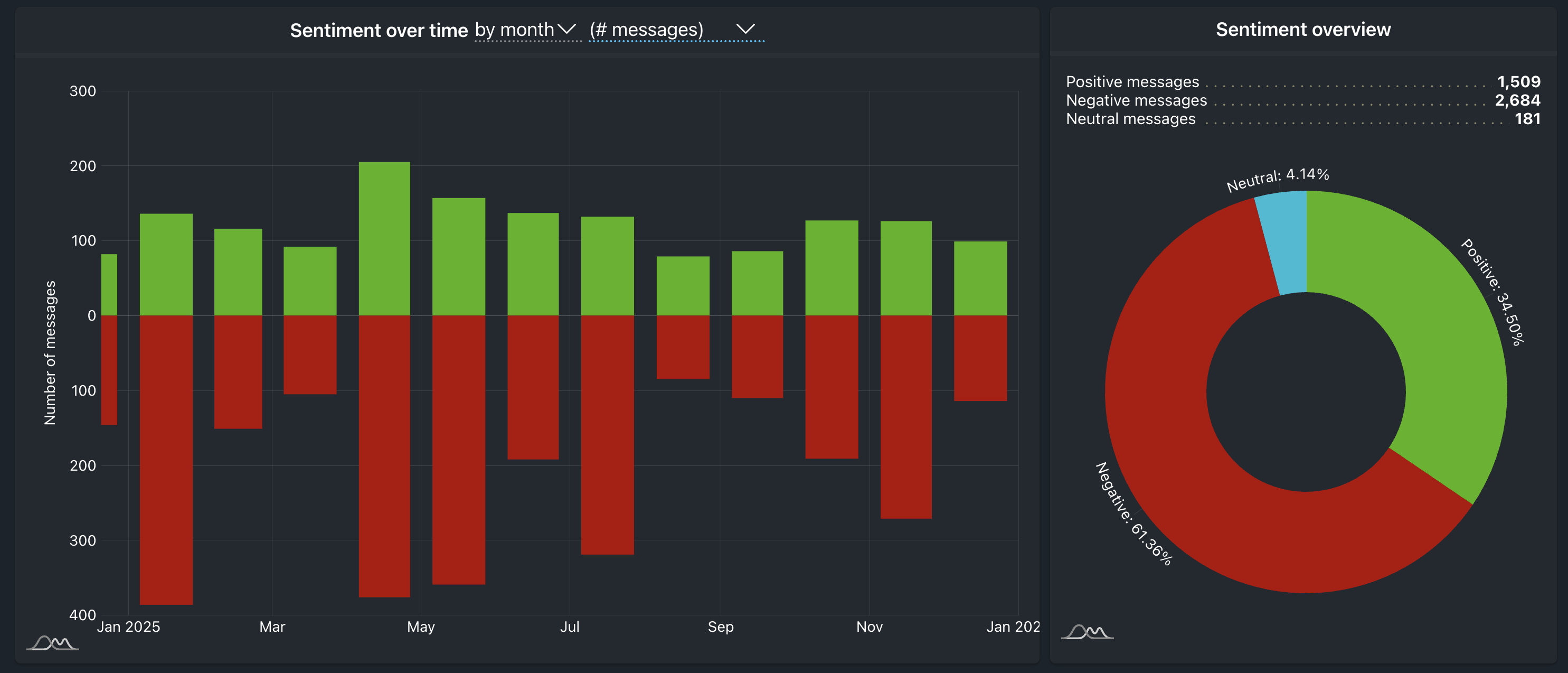Click the 'May' x-axis label
Image resolution: width=1568 pixels, height=673 pixels.
[x=421, y=627]
